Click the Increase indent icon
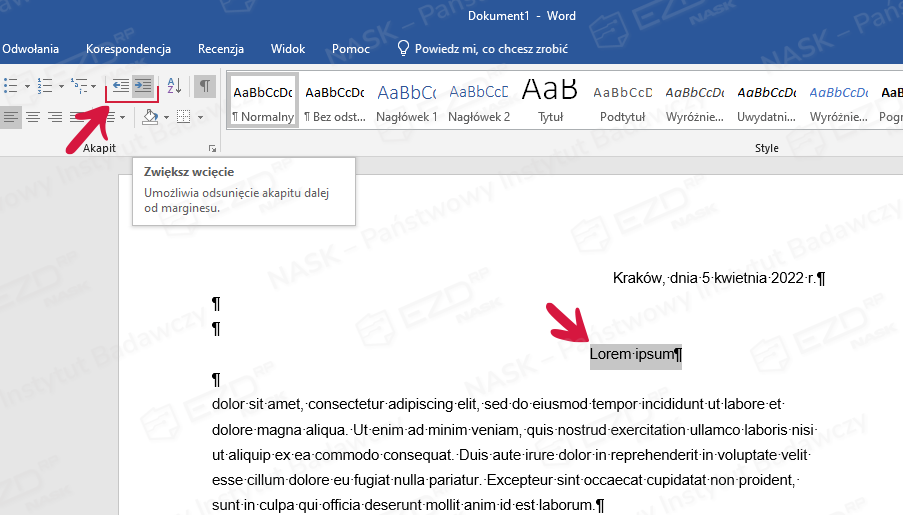The image size is (903, 515). click(x=144, y=86)
